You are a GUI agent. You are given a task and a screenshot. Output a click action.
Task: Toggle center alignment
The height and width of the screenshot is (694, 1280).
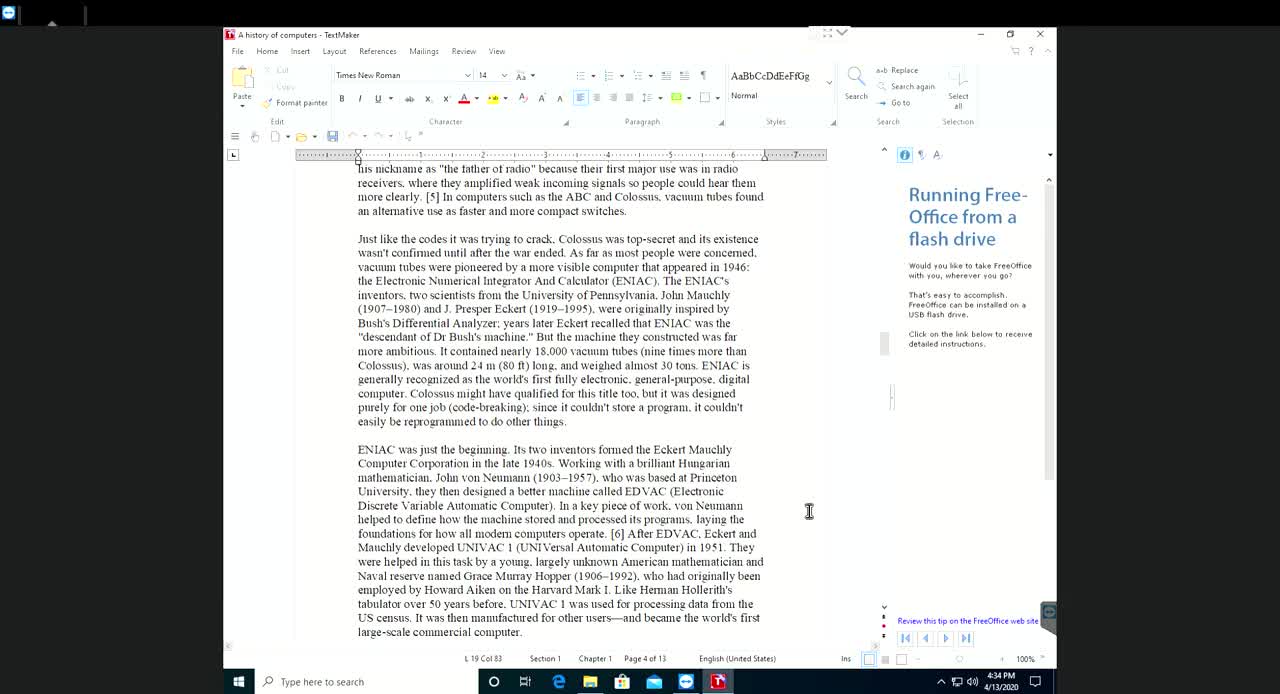pos(597,98)
